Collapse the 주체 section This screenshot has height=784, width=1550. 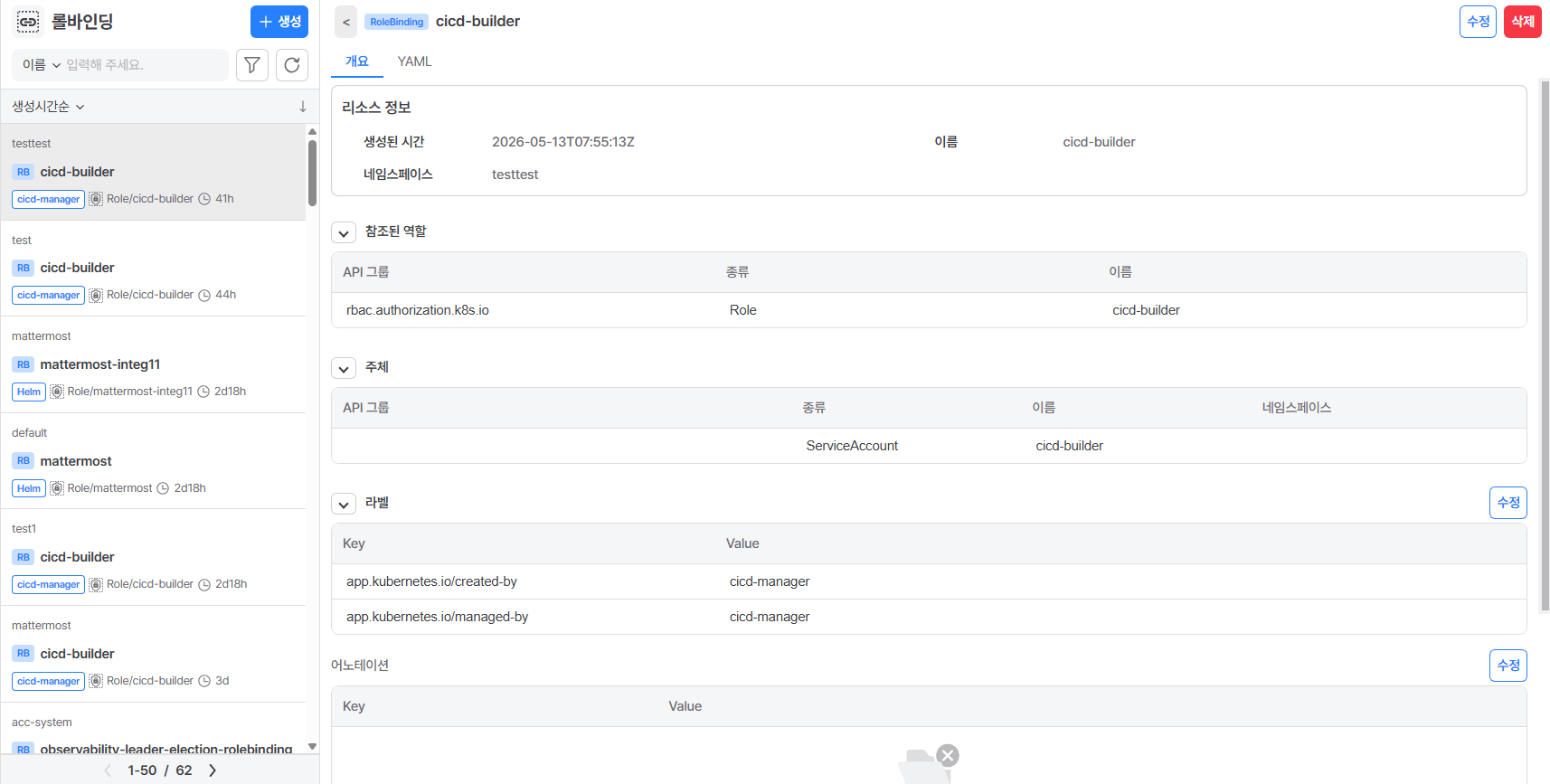344,369
